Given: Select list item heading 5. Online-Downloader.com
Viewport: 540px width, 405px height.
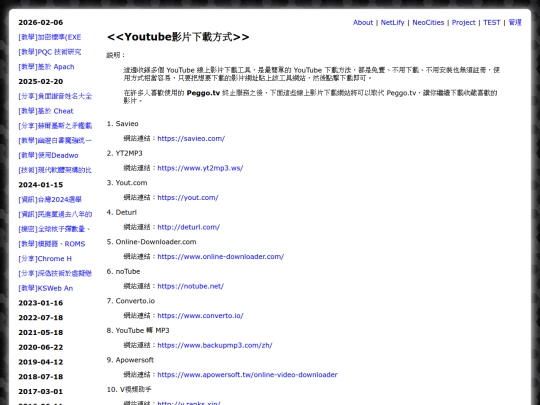Looking at the screenshot, I should coord(152,242).
